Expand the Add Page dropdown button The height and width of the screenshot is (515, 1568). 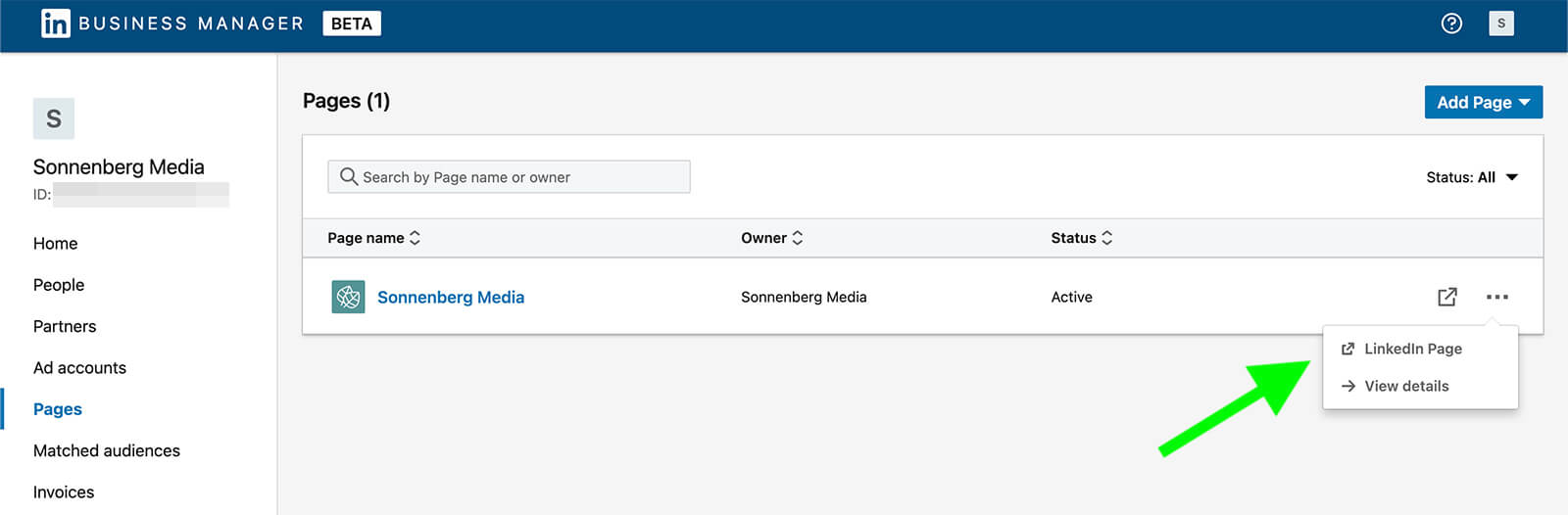click(1484, 102)
